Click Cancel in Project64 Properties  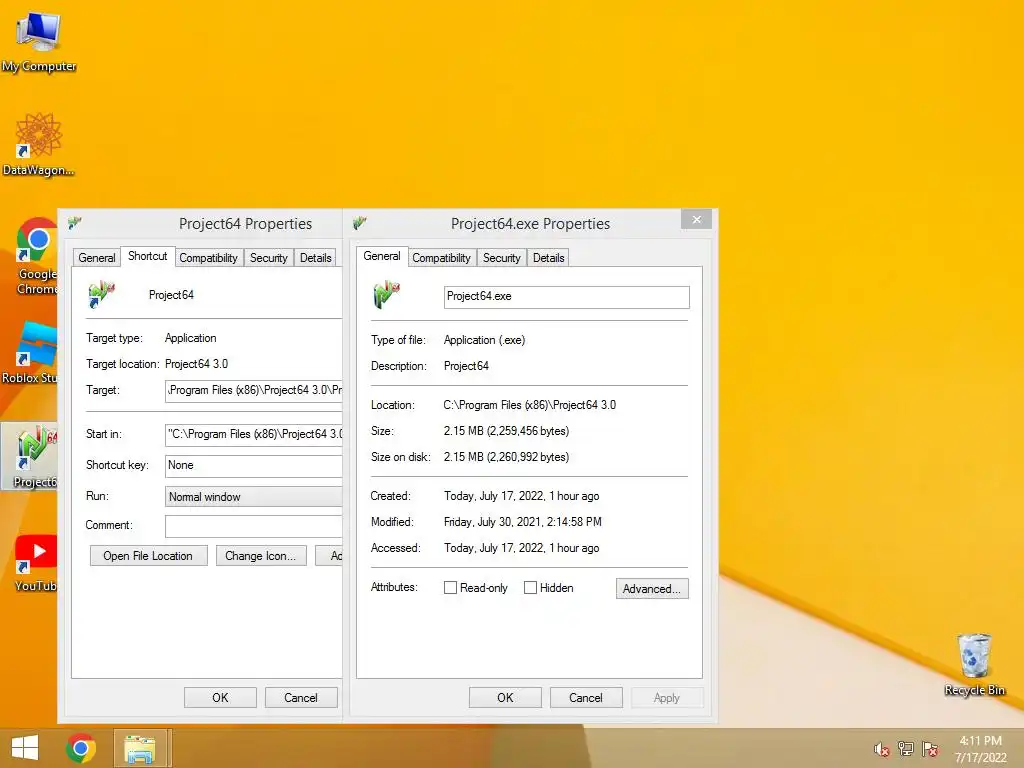(301, 697)
